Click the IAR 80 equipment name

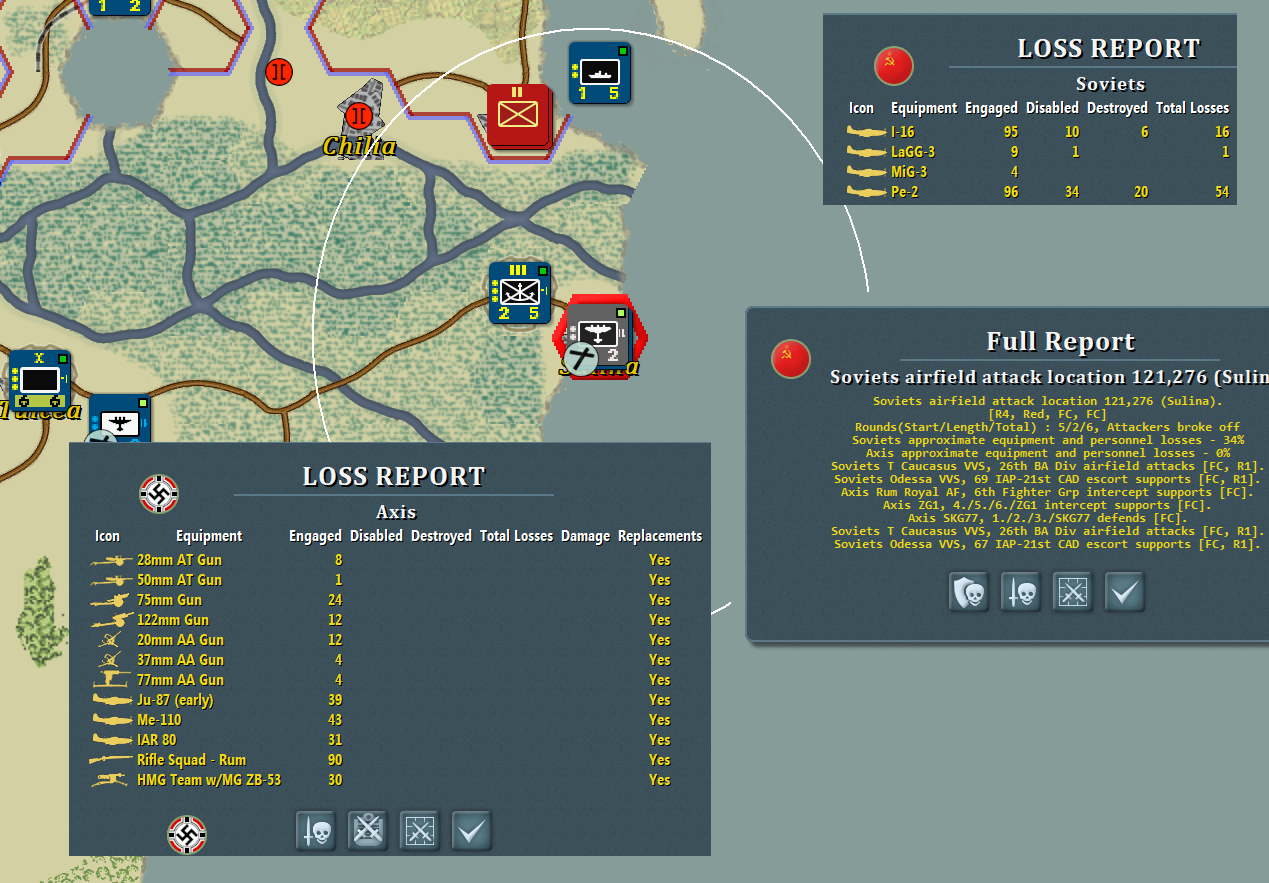(x=156, y=740)
